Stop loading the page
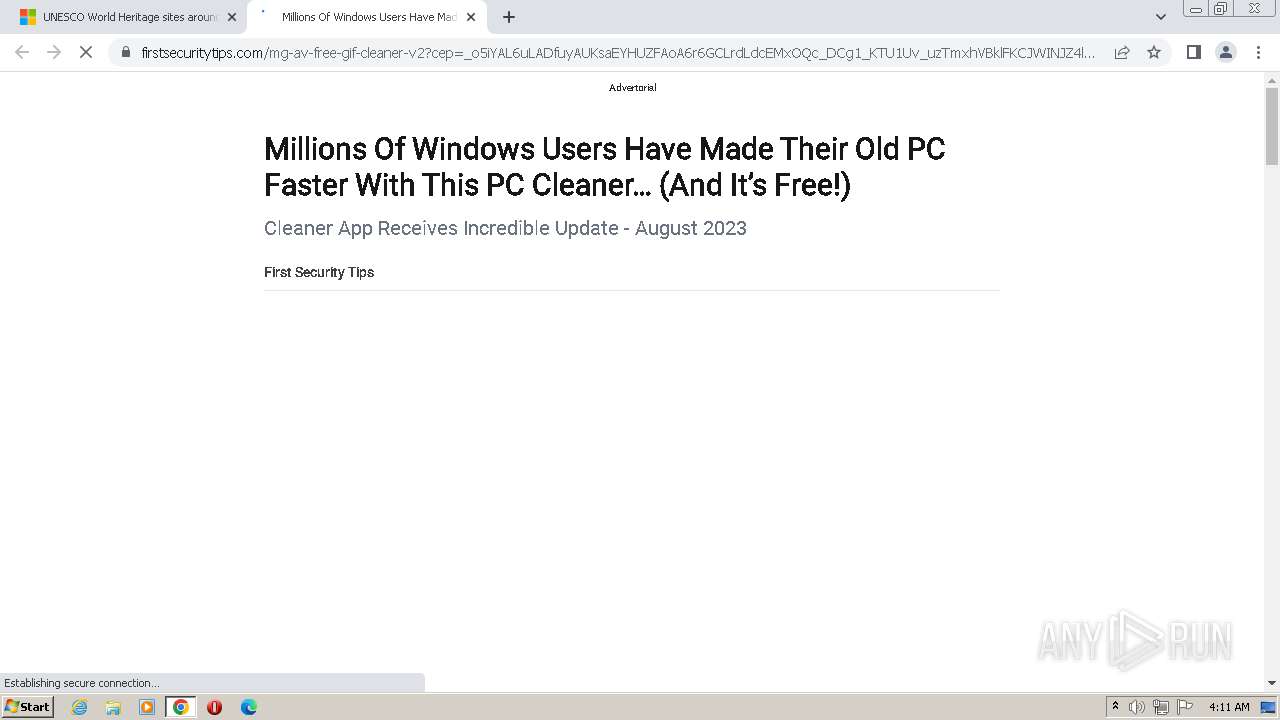Viewport: 1280px width, 720px height. [x=86, y=52]
